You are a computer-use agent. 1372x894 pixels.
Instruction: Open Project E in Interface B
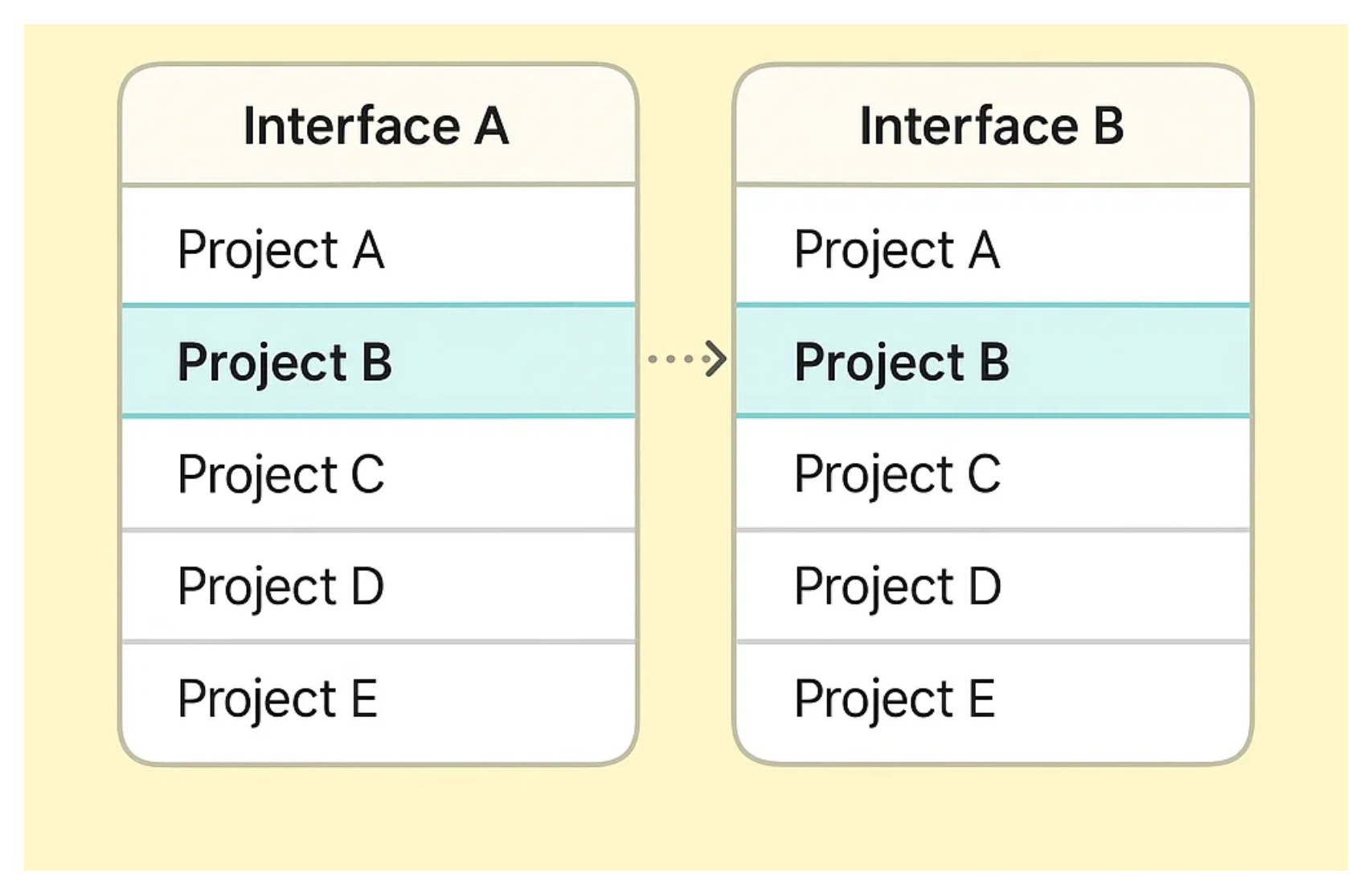point(895,698)
